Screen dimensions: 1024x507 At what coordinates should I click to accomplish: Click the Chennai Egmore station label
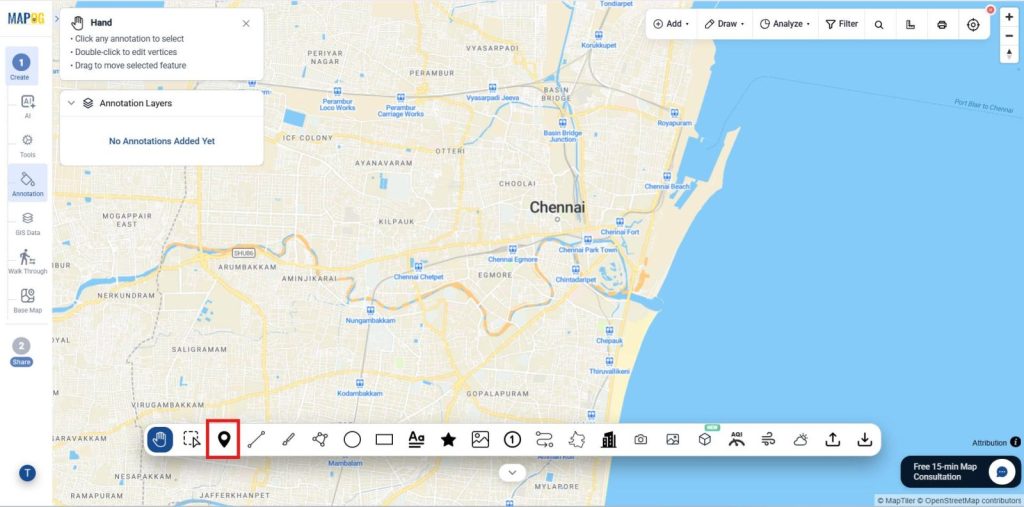click(x=513, y=259)
